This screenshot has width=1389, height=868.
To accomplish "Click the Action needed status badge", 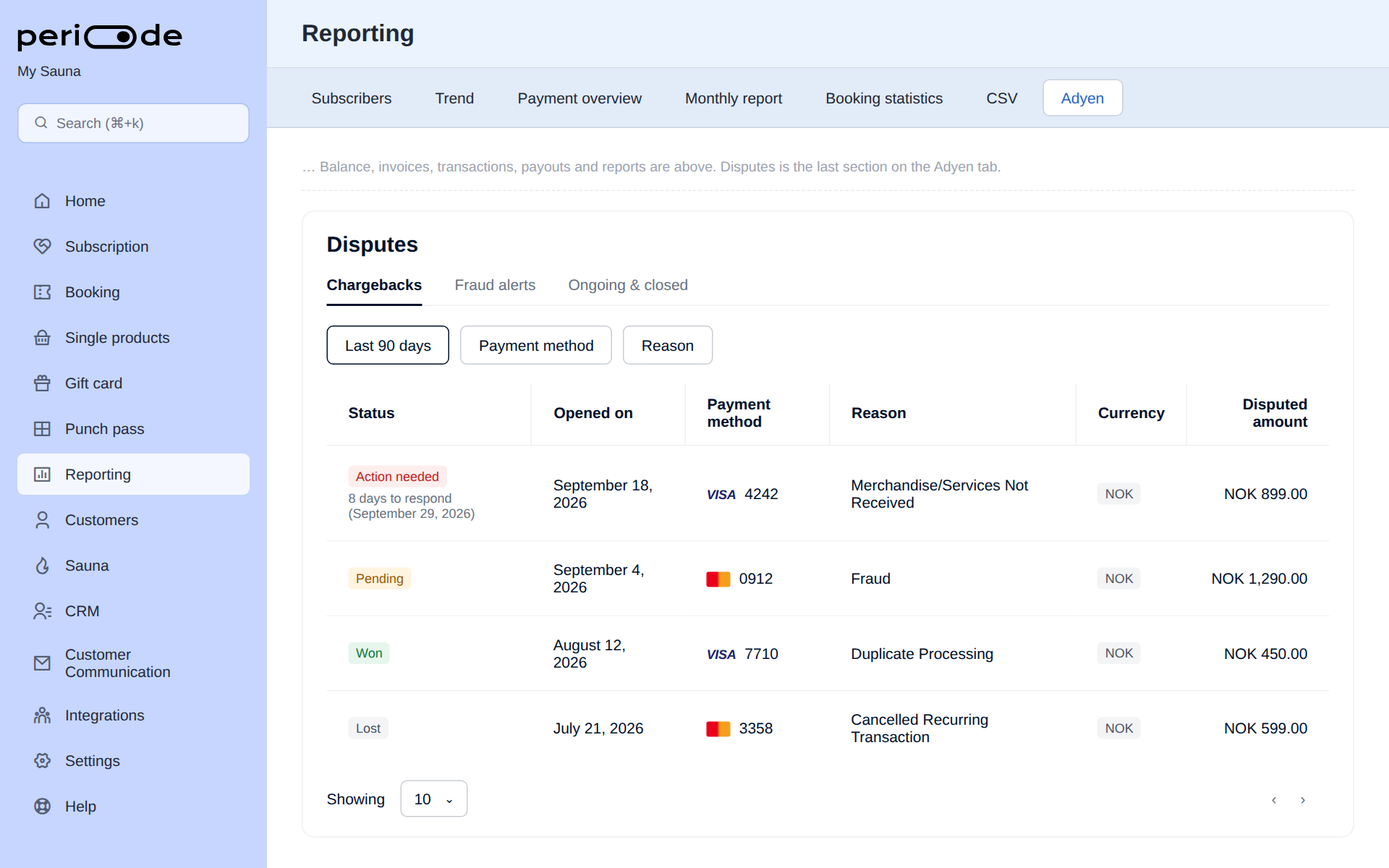I will click(x=397, y=477).
